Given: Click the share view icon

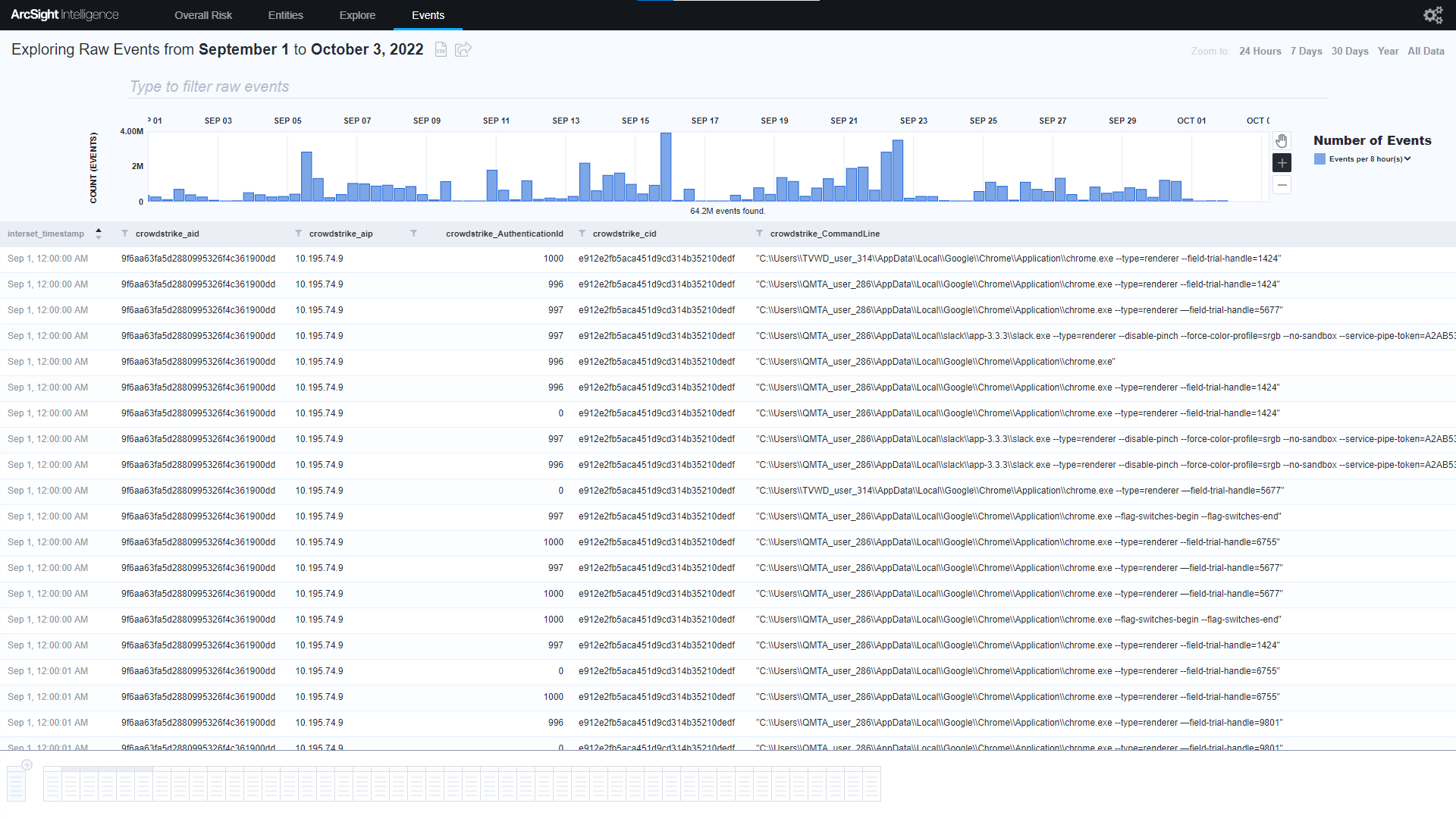Looking at the screenshot, I should click(x=463, y=49).
